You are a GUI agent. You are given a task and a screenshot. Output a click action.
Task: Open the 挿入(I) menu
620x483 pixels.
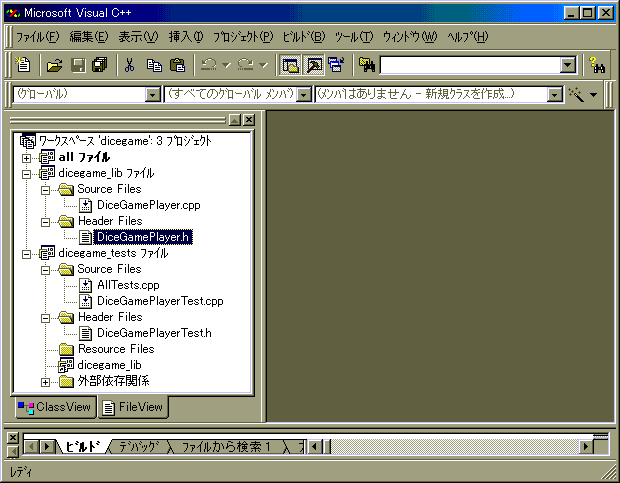[186, 37]
